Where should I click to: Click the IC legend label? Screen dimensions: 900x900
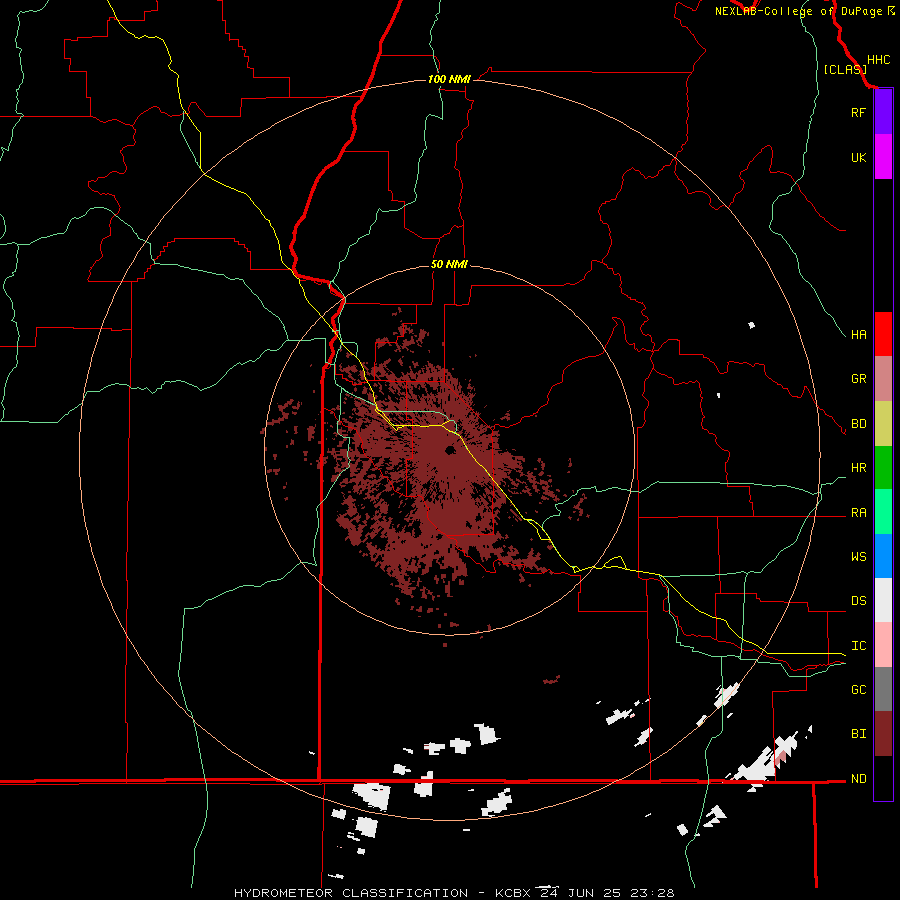tap(858, 646)
